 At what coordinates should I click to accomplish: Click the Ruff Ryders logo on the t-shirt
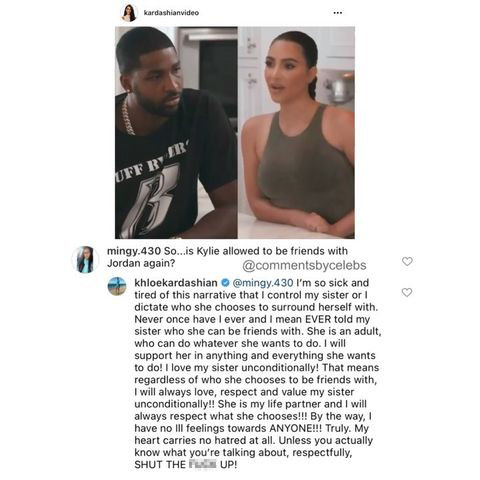click(153, 190)
